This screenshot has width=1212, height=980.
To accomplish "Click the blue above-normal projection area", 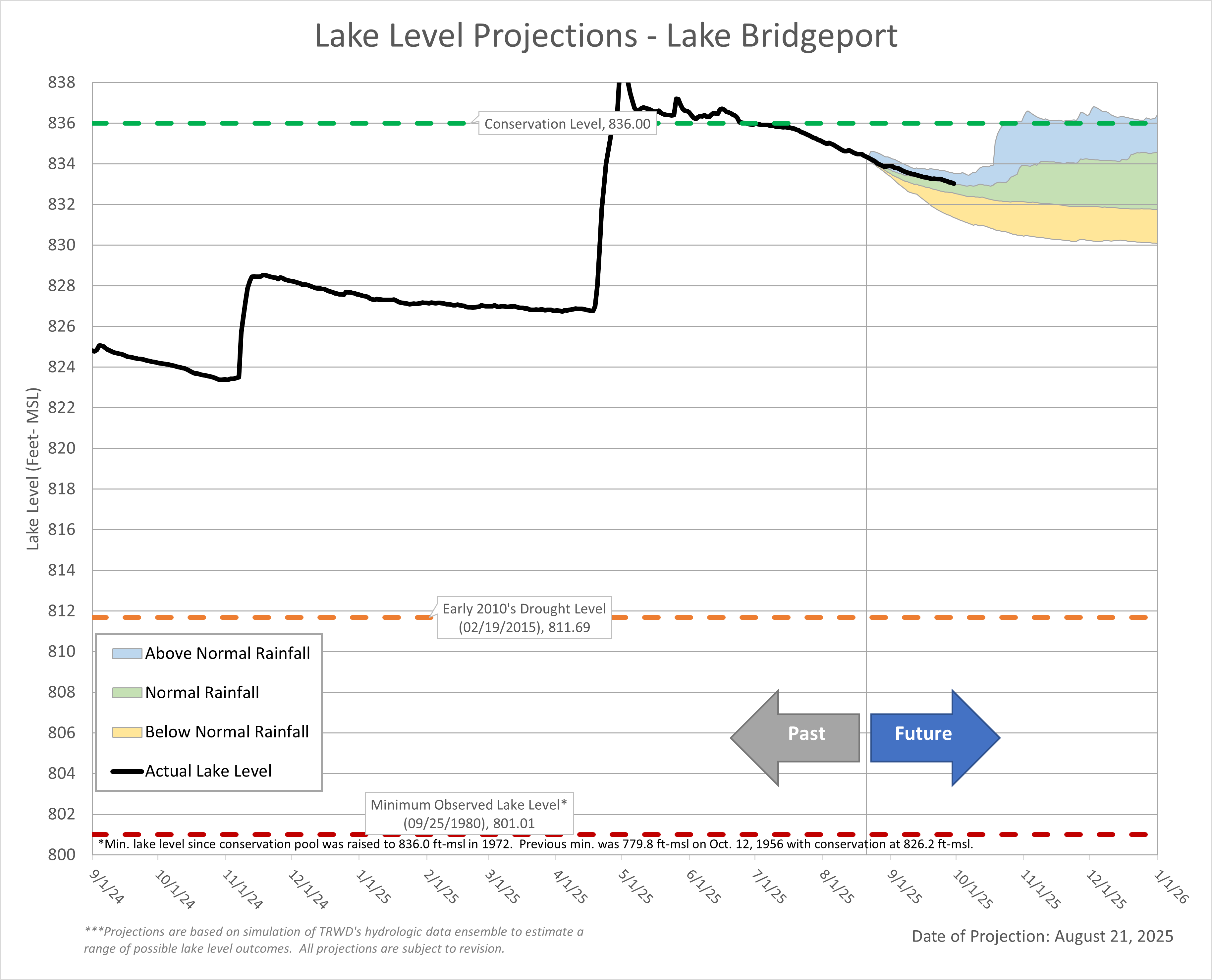I will [x=1072, y=141].
